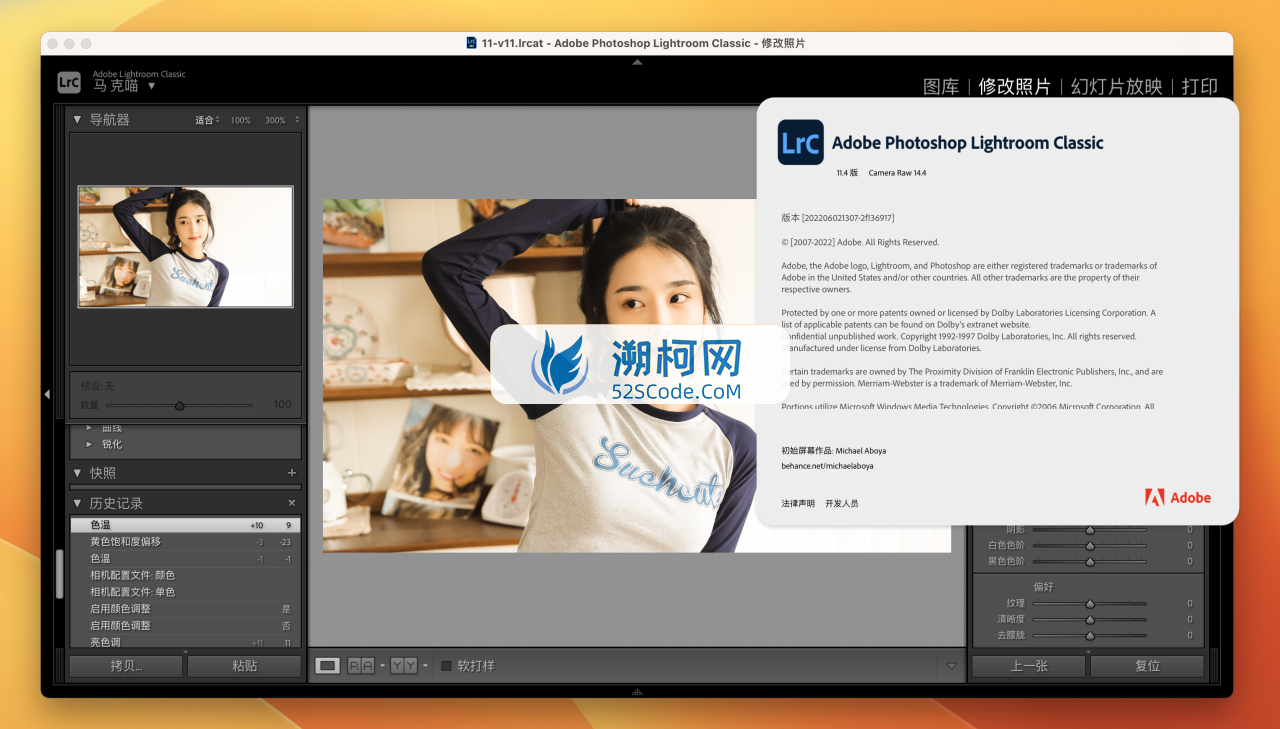Screen dimensions: 1280x729
Task: Choose the Y|Y before/after view icon
Action: tap(404, 665)
